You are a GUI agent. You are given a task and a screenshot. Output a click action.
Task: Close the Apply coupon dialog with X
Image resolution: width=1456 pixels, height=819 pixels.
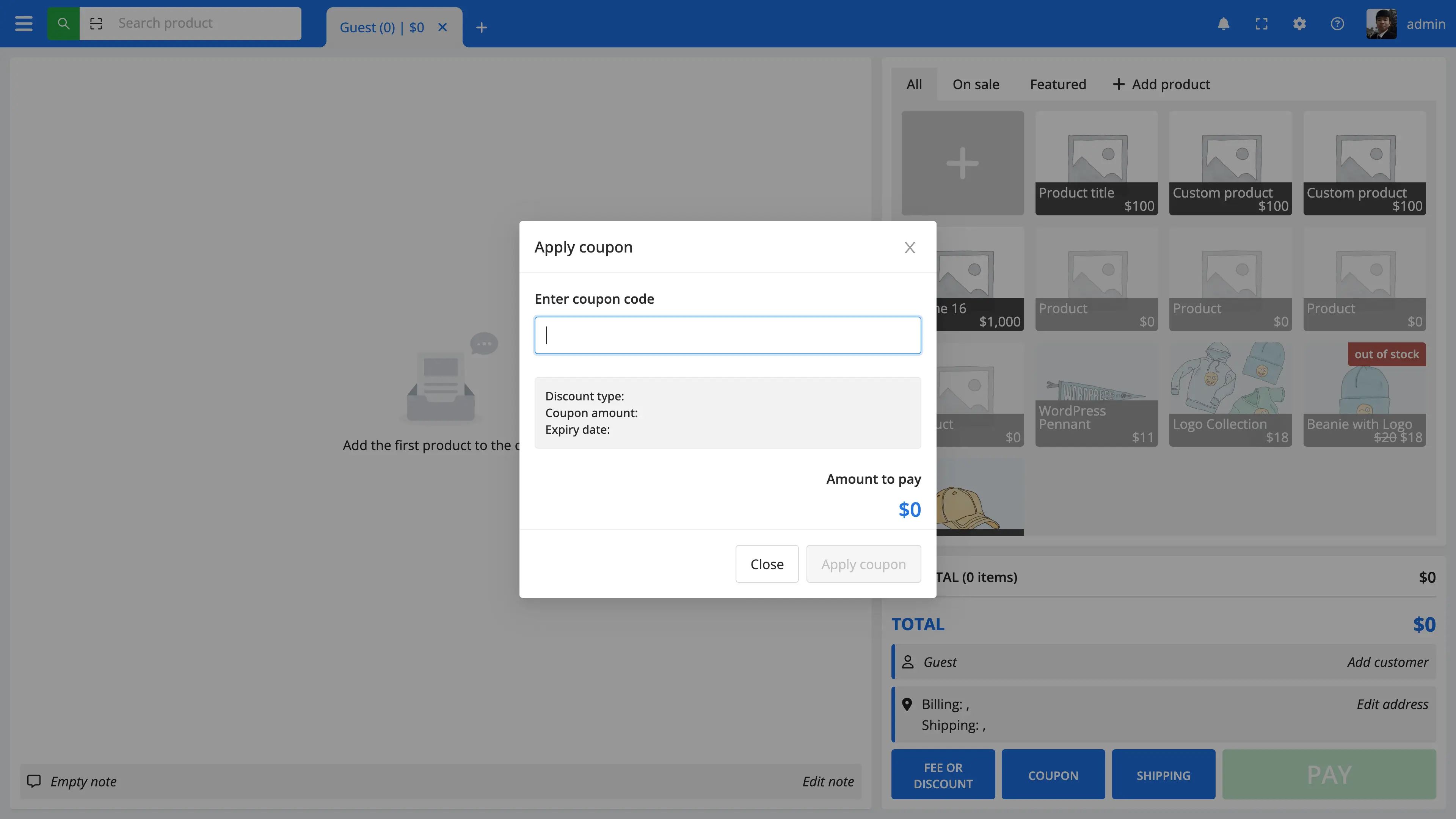point(910,248)
